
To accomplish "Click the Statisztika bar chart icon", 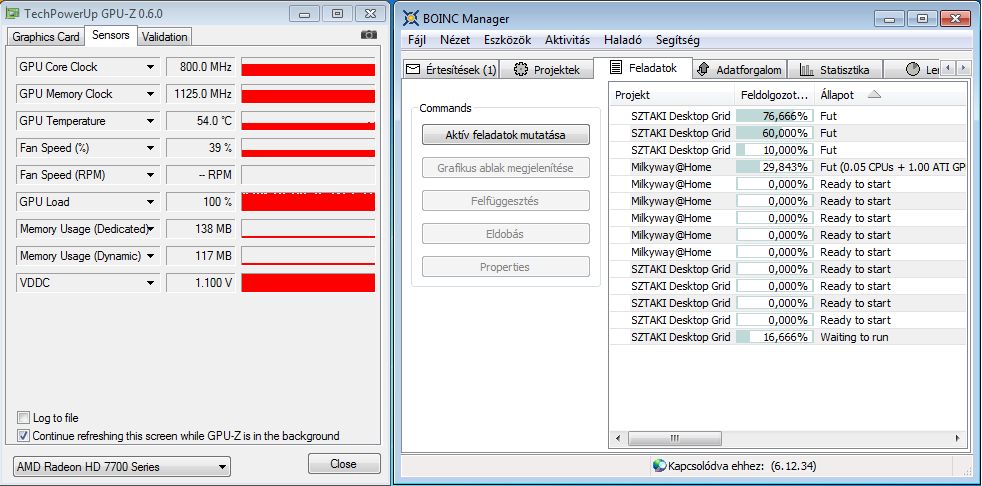I will (x=807, y=70).
